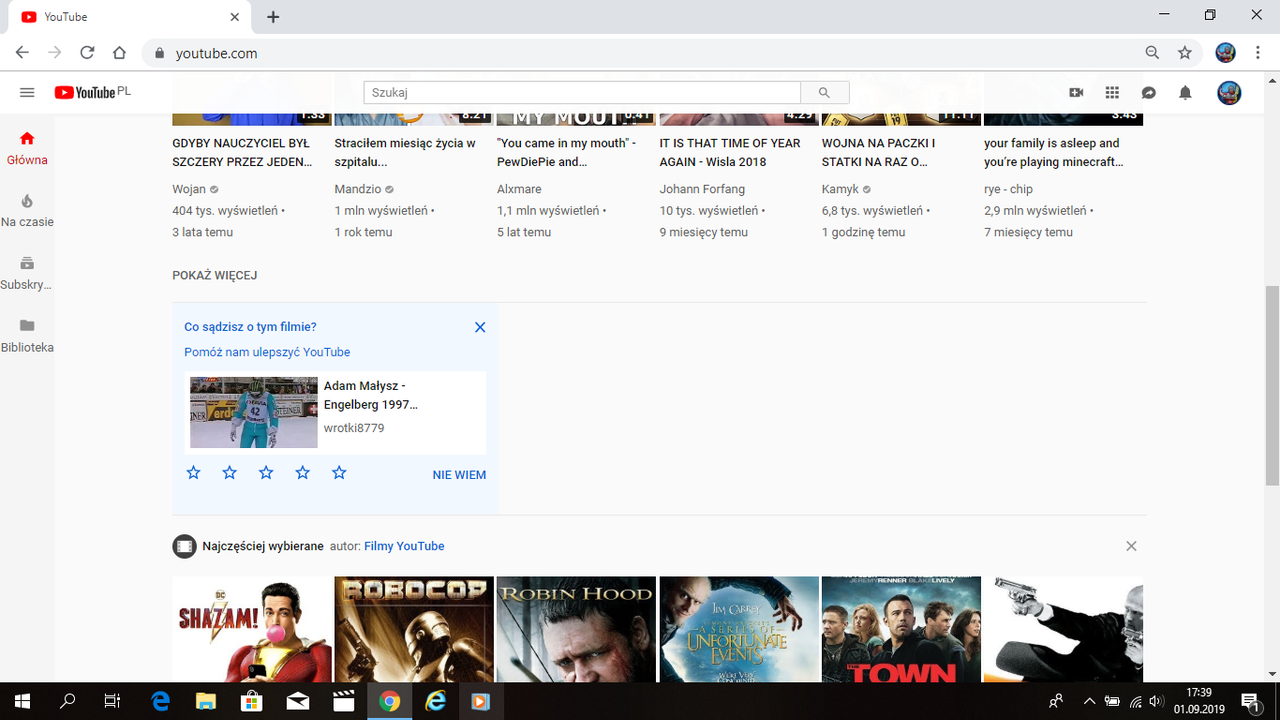Screen dimensions: 1280x720
Task: Bookmark this page with the star
Action: pyautogui.click(x=1185, y=53)
